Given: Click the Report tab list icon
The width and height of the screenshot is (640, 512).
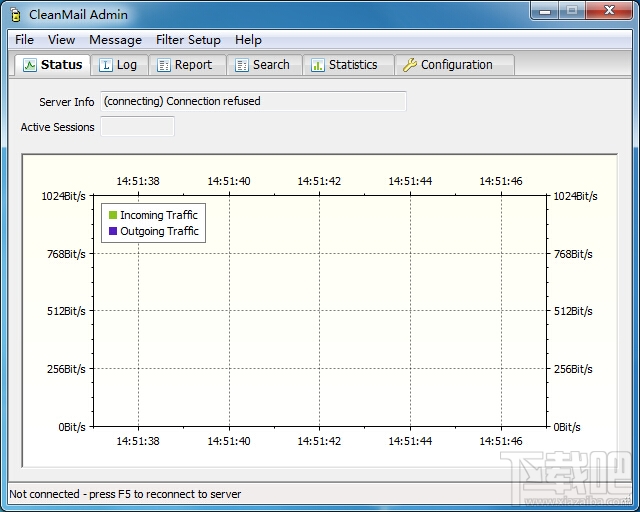Looking at the screenshot, I should pos(164,65).
